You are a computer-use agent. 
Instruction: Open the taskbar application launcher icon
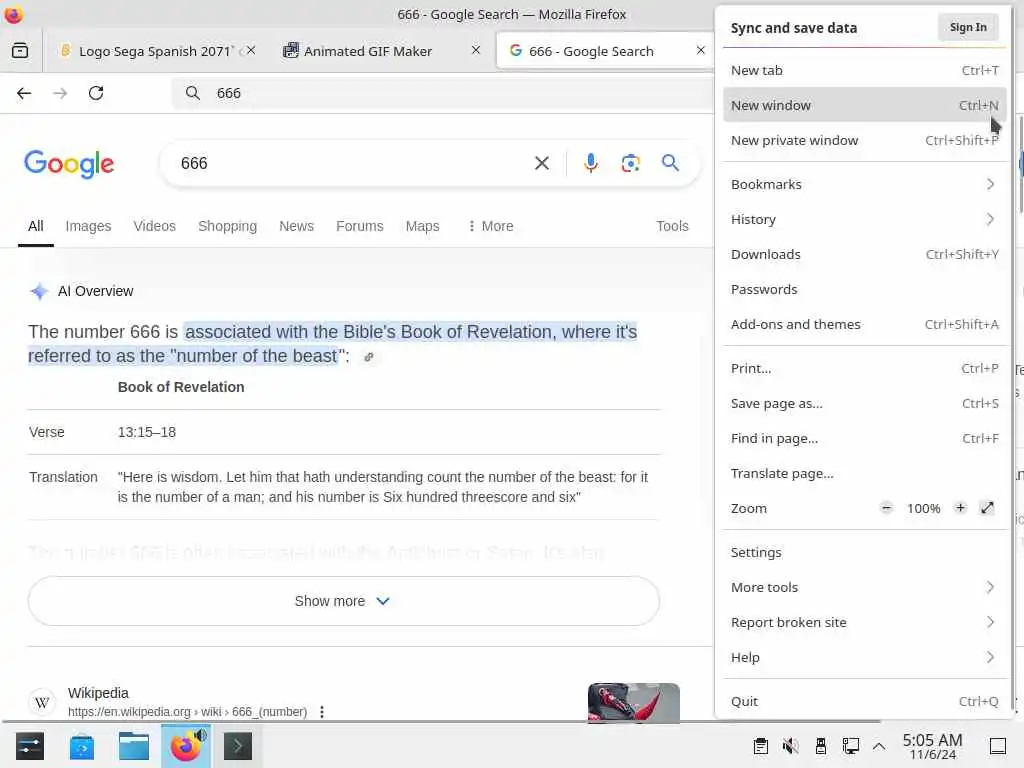pos(29,746)
